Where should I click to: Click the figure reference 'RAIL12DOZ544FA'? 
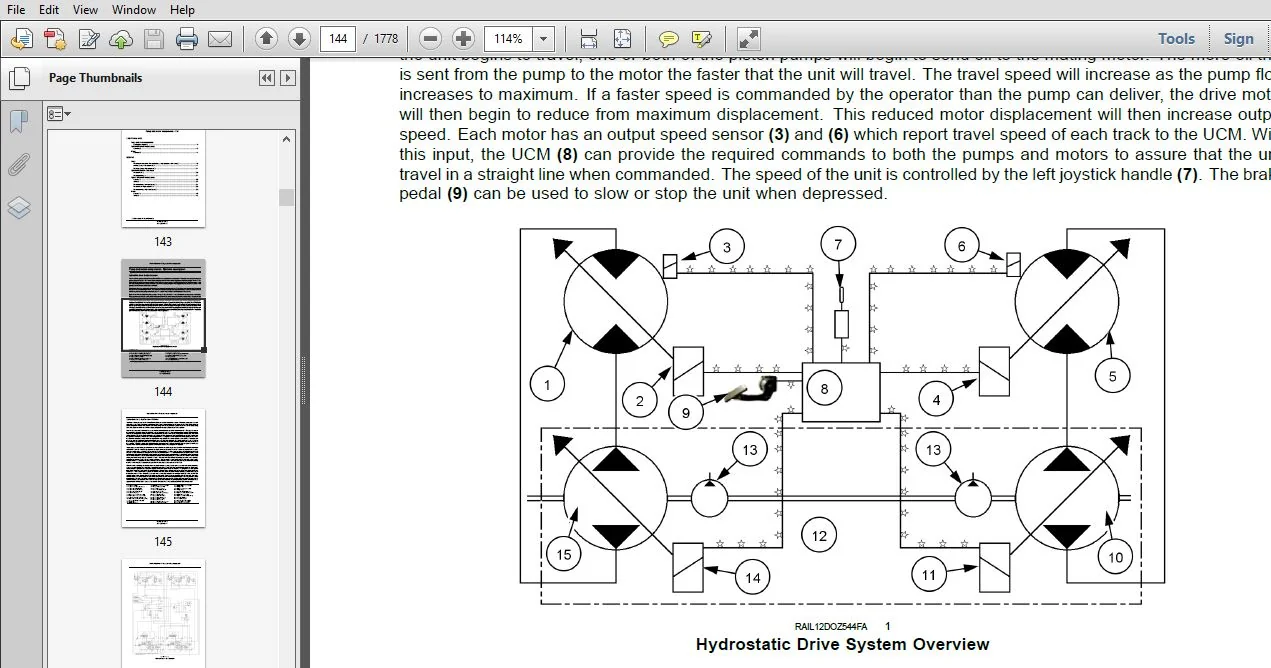[831, 626]
